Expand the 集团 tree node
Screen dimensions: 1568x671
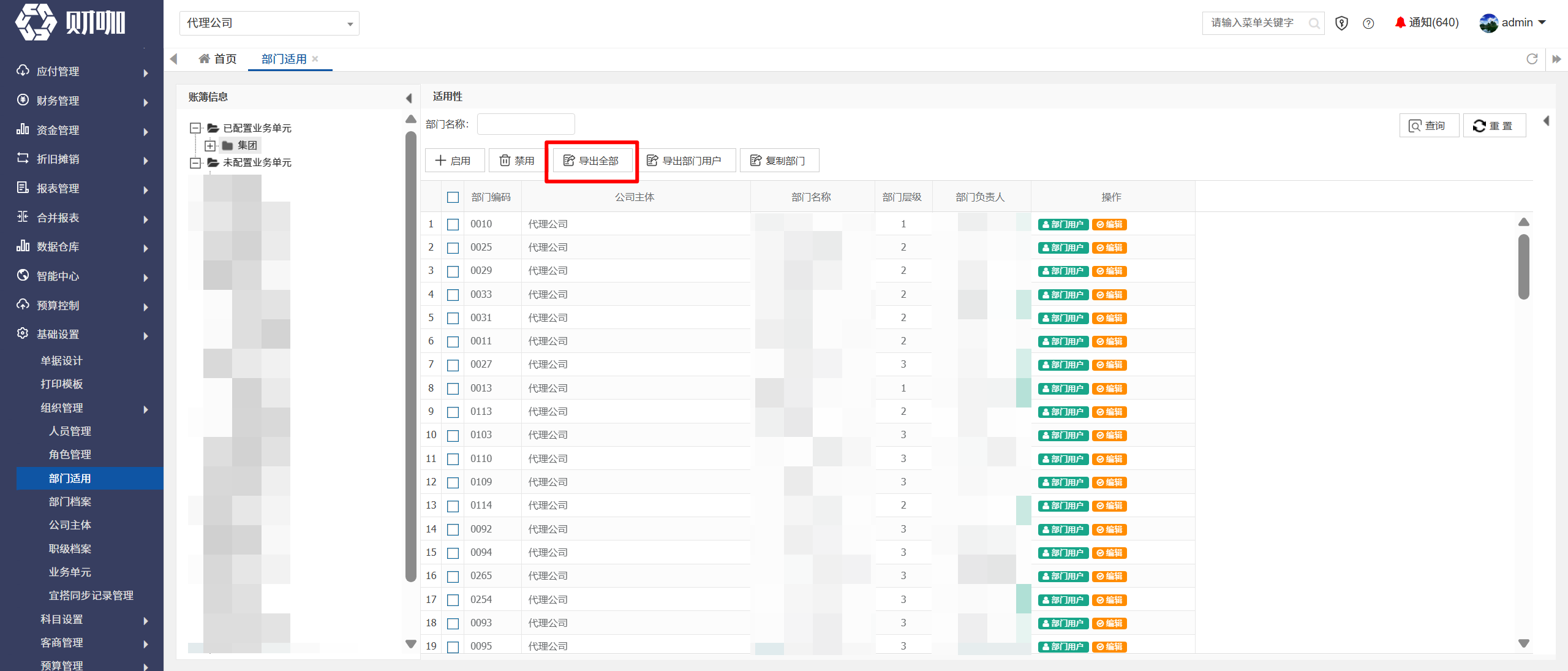pos(210,146)
